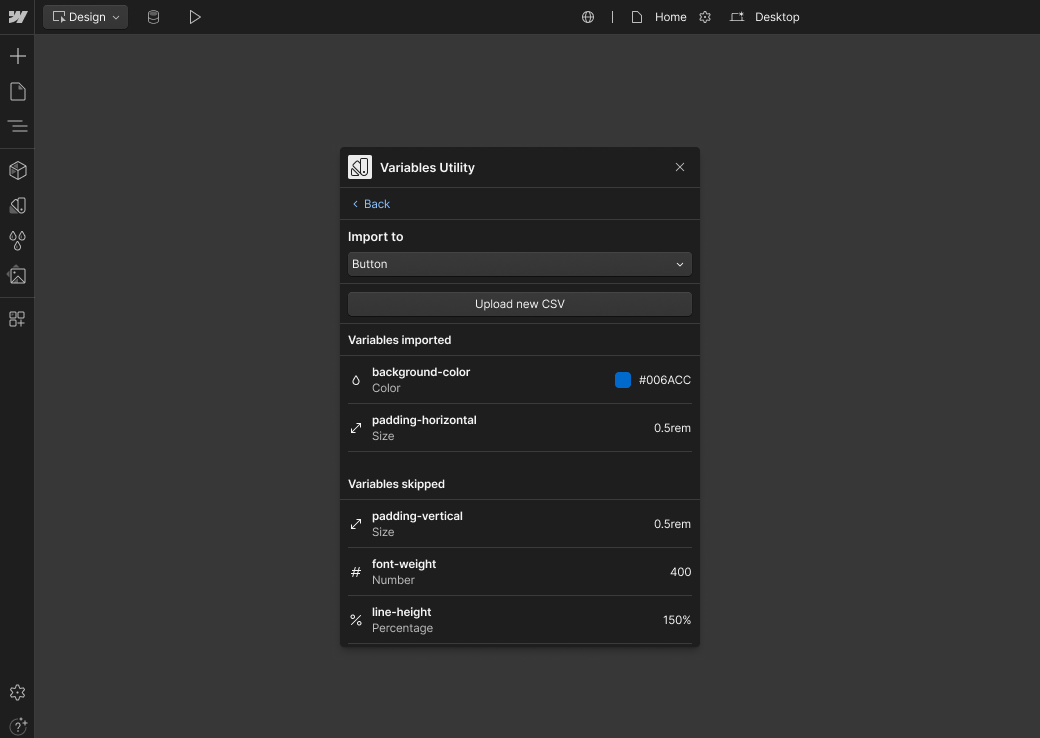Open site settings gear in sidebar

[x=17, y=692]
